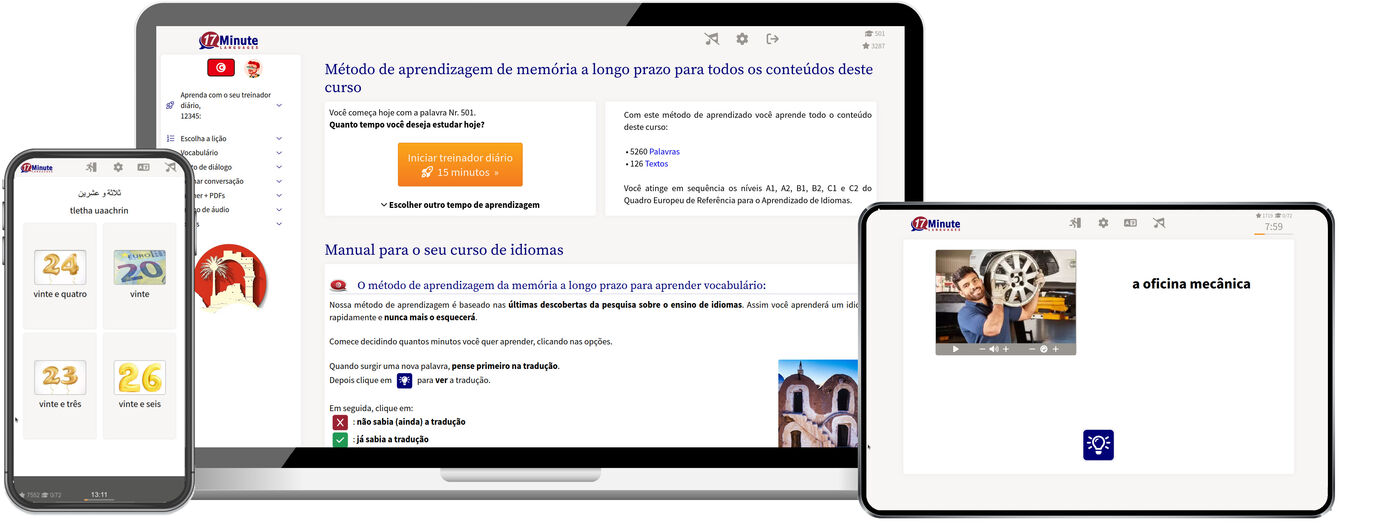Click the 17 Minute logo on the phone
This screenshot has width=1400, height=532.
(x=36, y=168)
